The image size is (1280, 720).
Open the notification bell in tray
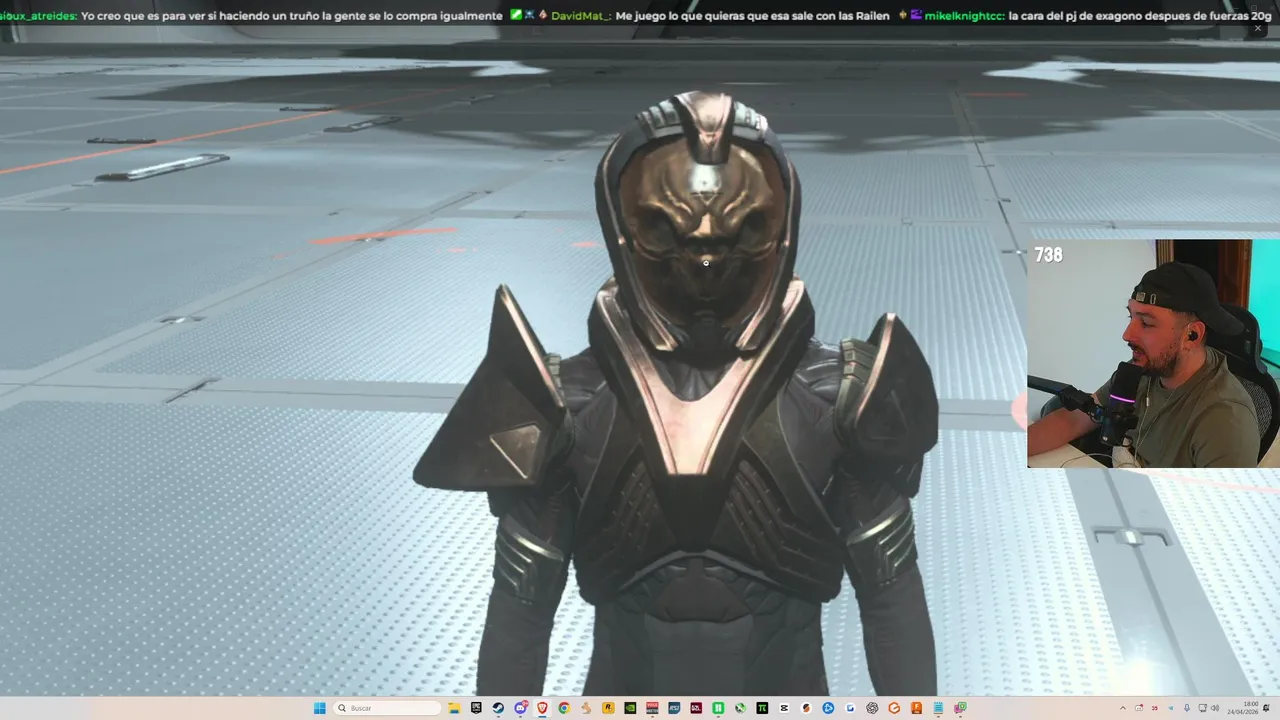pos(1266,708)
